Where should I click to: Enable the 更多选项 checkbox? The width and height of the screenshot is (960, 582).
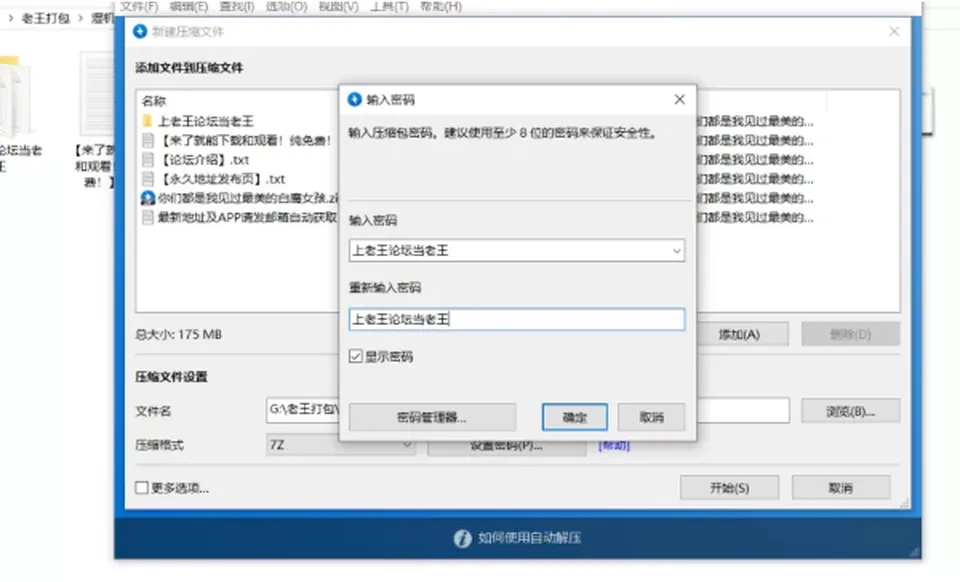tap(141, 488)
